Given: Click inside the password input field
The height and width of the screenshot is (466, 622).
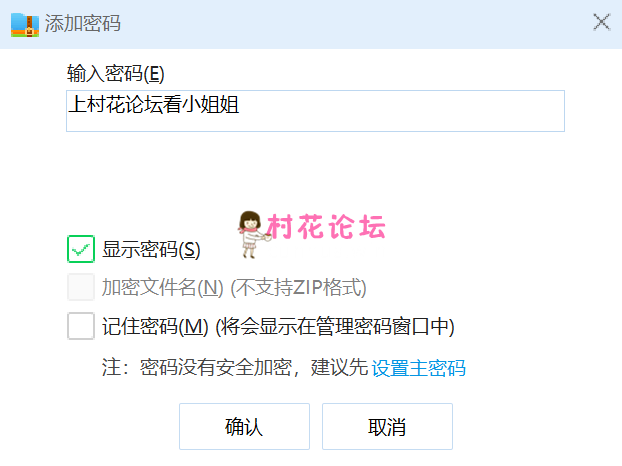Looking at the screenshot, I should tap(315, 111).
